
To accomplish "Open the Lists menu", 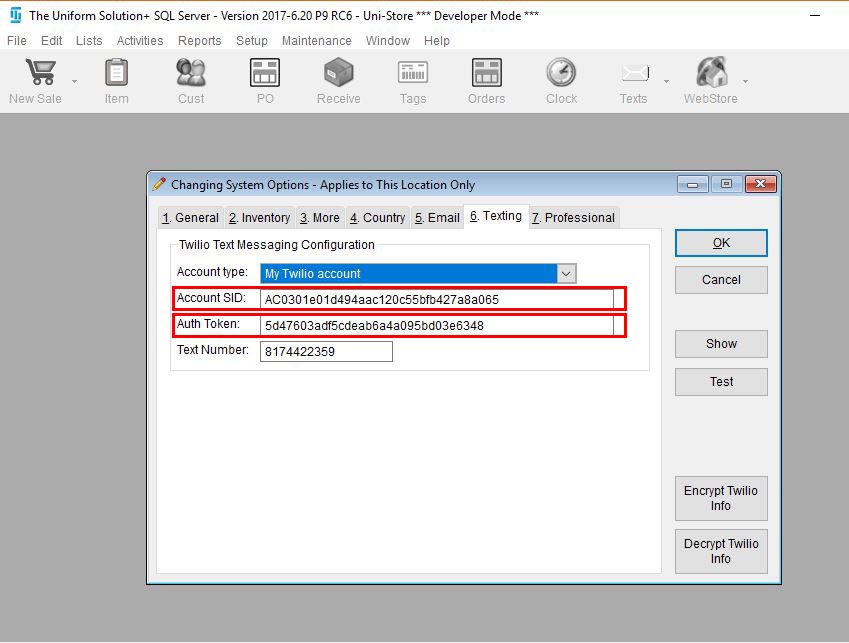I will coord(89,41).
